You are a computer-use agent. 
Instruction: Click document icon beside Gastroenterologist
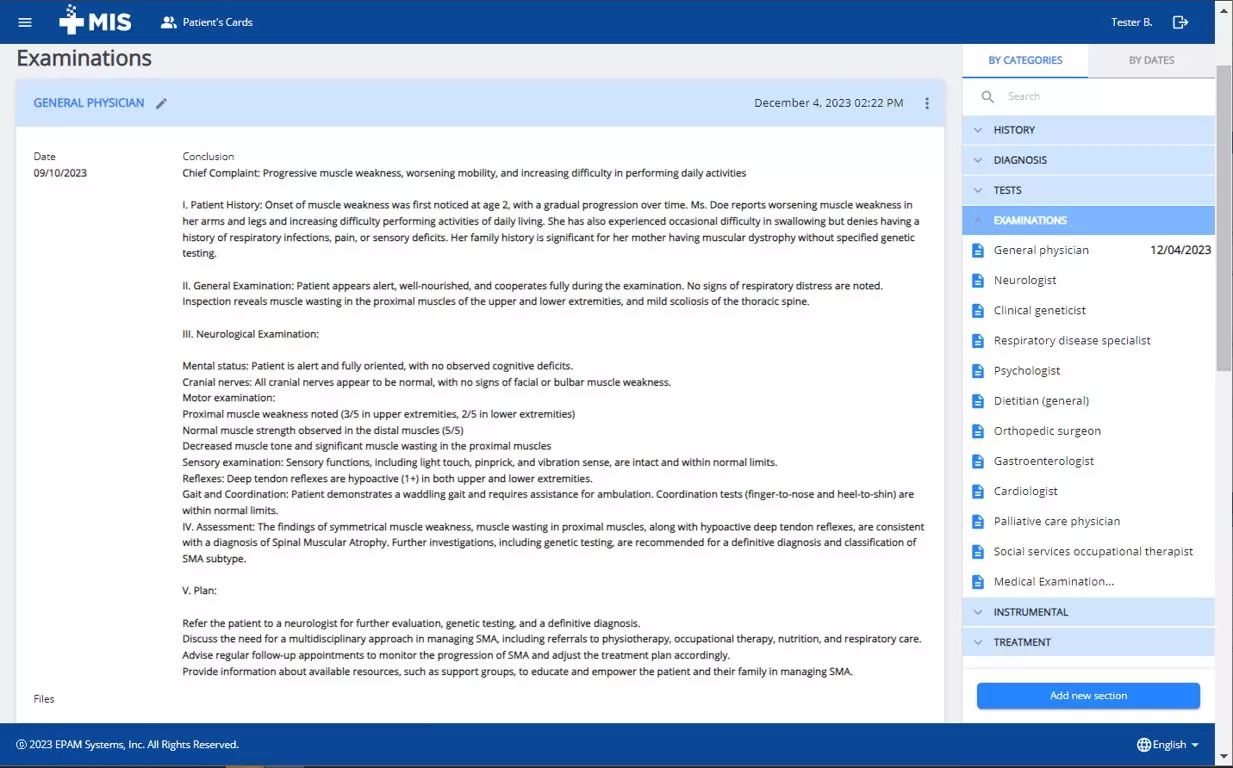pyautogui.click(x=978, y=461)
